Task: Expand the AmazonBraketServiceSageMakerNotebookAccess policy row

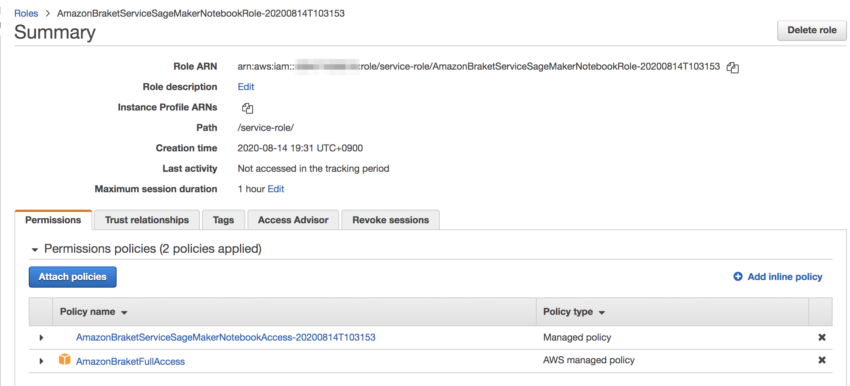Action: tap(42, 338)
